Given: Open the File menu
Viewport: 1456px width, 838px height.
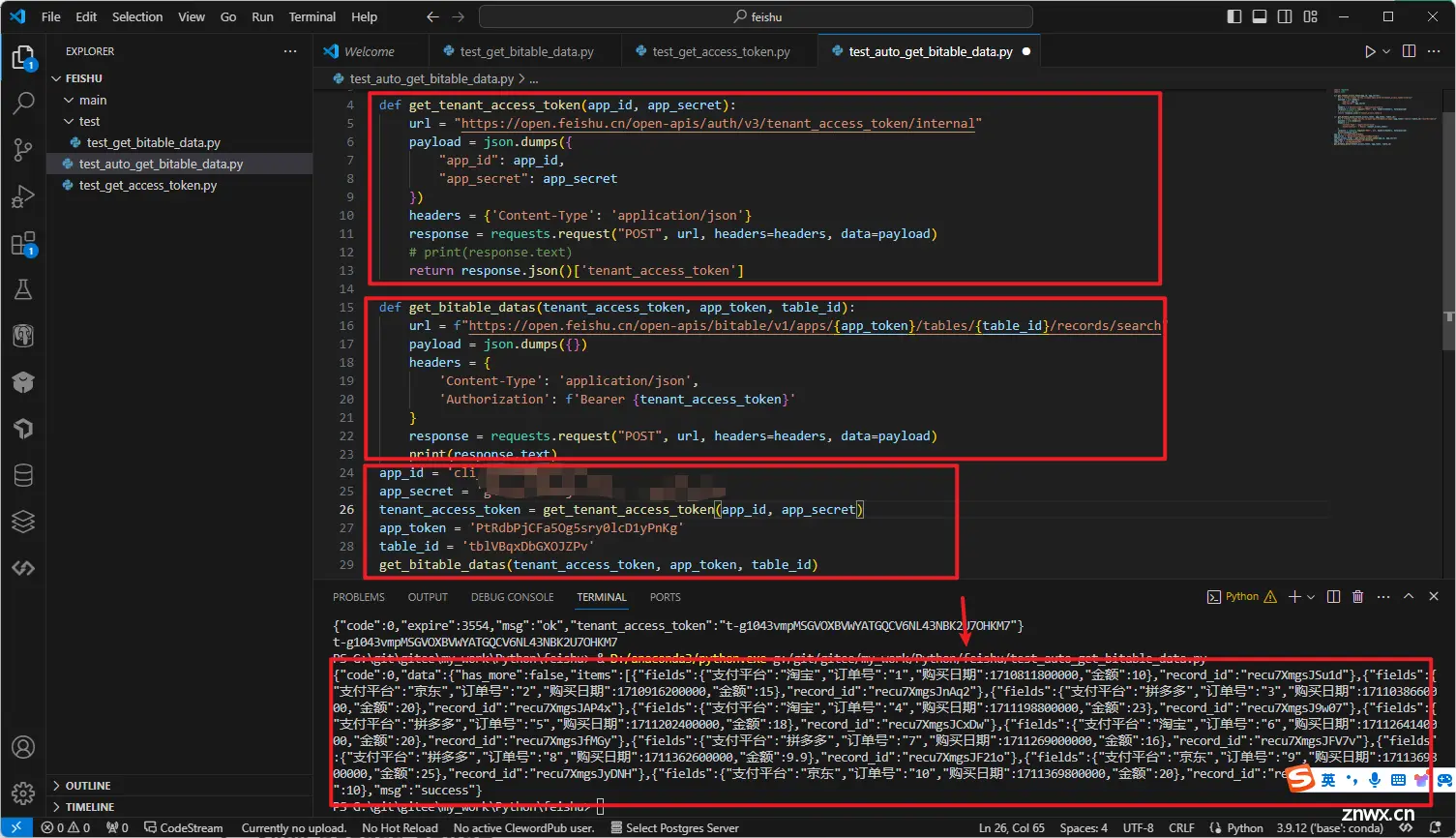Looking at the screenshot, I should point(51,16).
